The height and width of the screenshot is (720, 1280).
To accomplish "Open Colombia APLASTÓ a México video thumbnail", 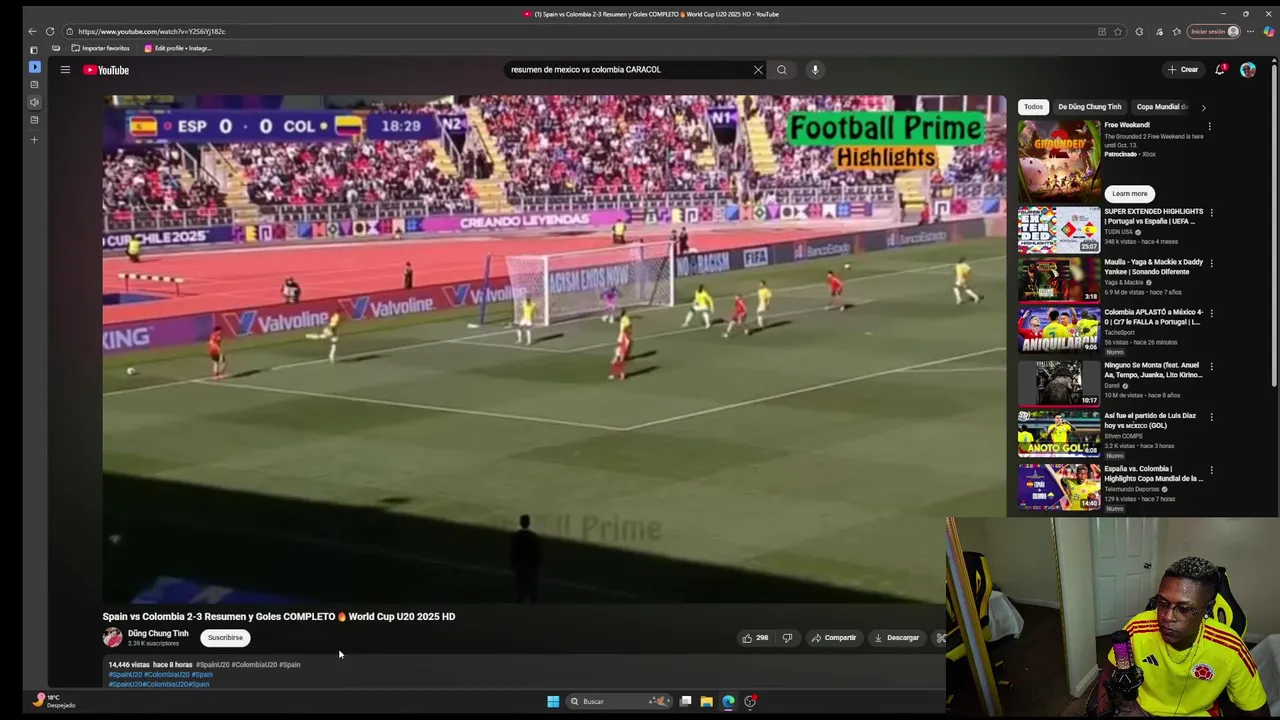I will 1059,331.
